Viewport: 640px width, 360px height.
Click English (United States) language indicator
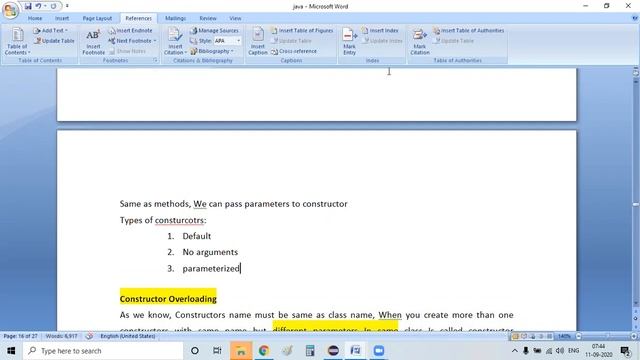pyautogui.click(x=128, y=336)
